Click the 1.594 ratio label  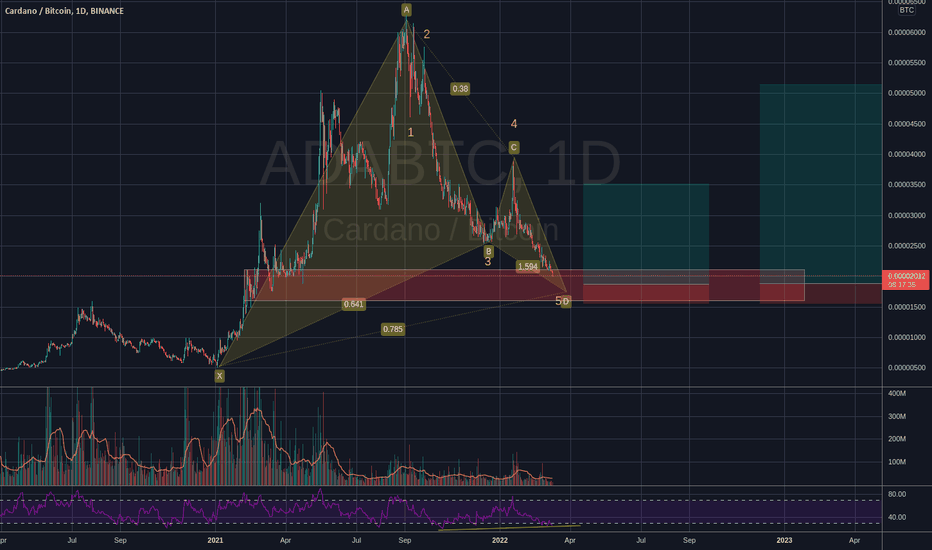click(x=527, y=266)
